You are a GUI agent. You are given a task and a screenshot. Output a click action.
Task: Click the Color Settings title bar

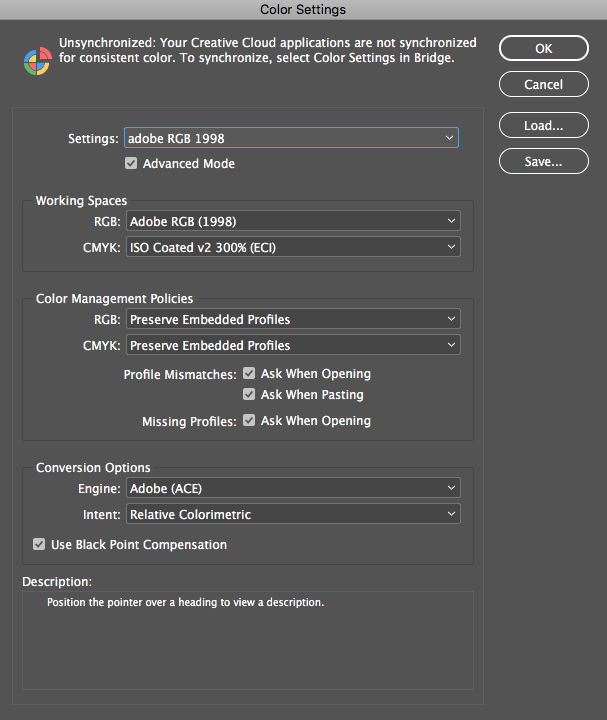coord(304,10)
